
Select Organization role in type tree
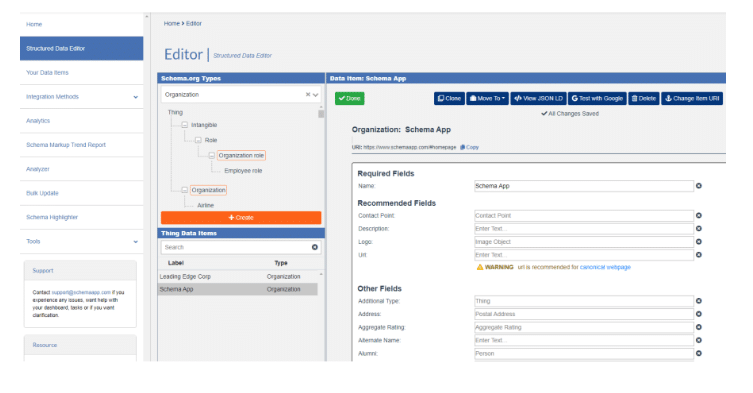pyautogui.click(x=241, y=156)
